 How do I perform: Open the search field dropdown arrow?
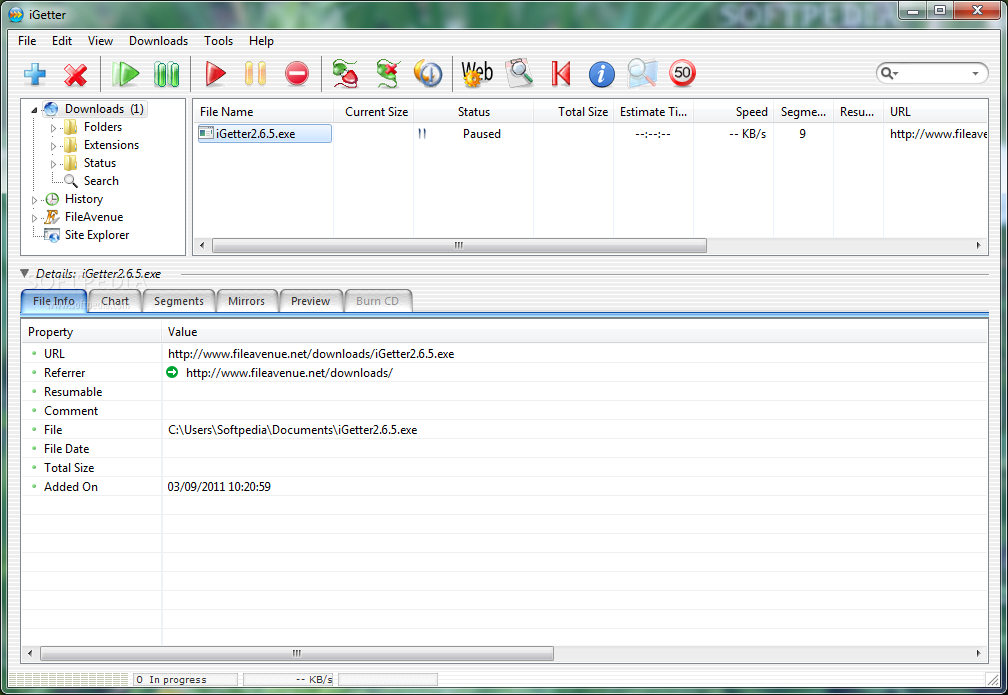click(975, 74)
